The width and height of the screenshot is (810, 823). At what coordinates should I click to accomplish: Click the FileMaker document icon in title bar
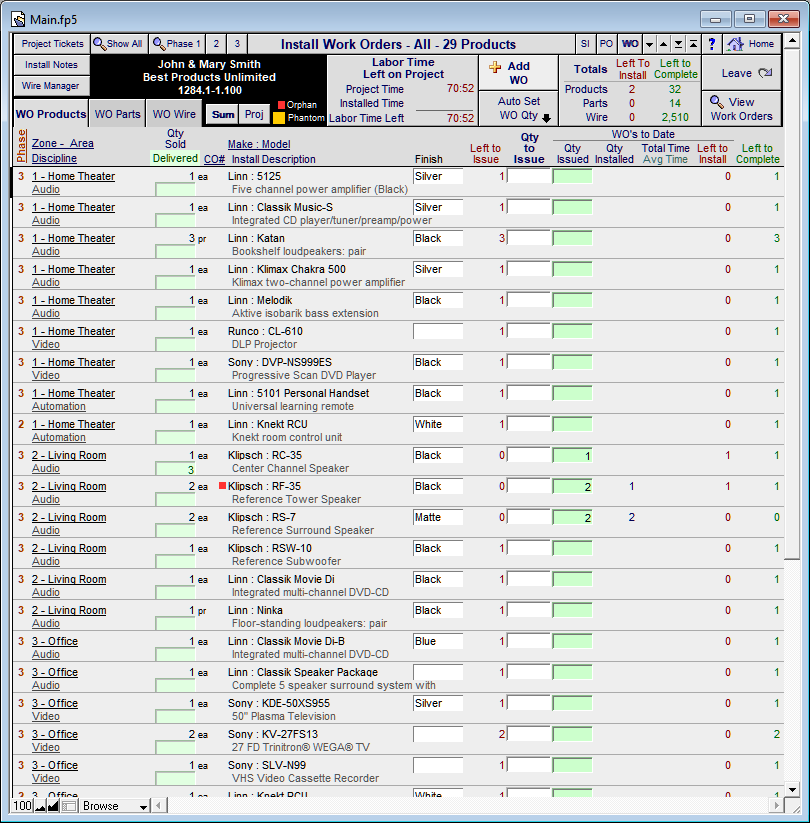pos(19,19)
